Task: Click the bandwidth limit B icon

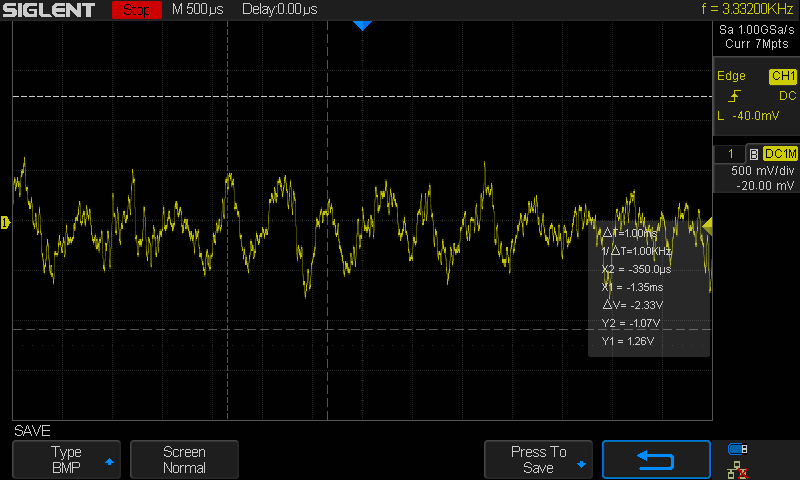Action: coord(754,154)
